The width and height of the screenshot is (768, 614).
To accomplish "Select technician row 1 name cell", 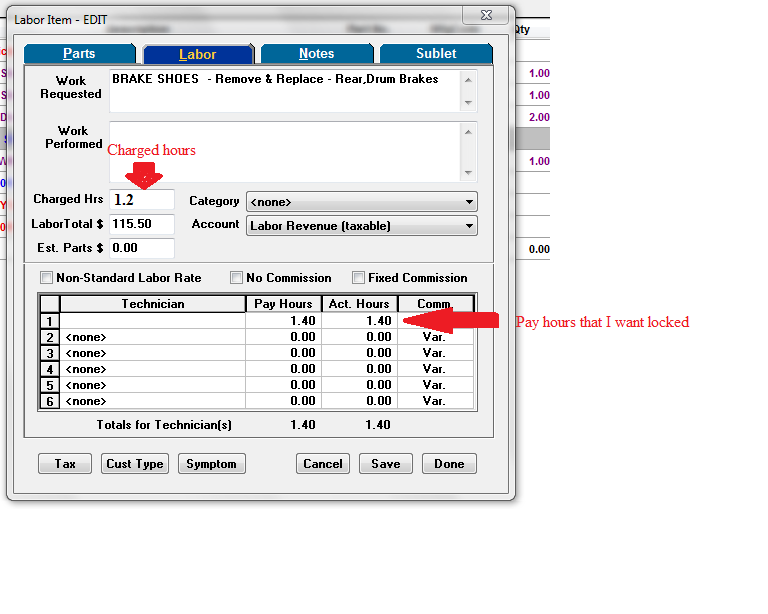I will [x=152, y=321].
